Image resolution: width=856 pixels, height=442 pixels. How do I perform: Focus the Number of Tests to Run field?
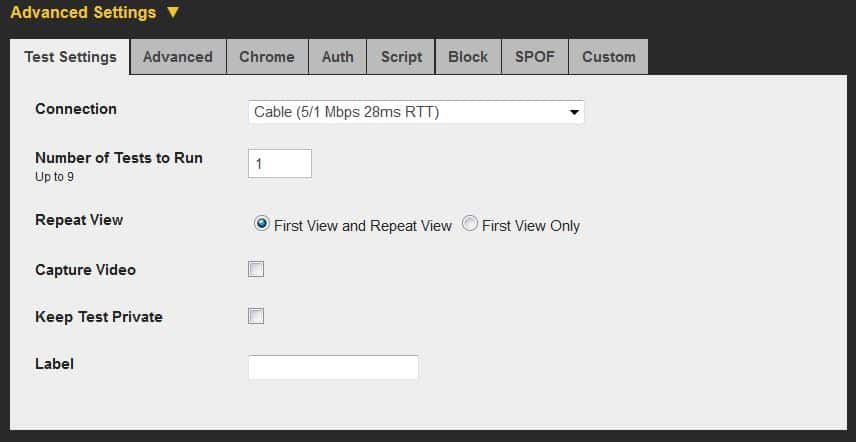point(280,163)
